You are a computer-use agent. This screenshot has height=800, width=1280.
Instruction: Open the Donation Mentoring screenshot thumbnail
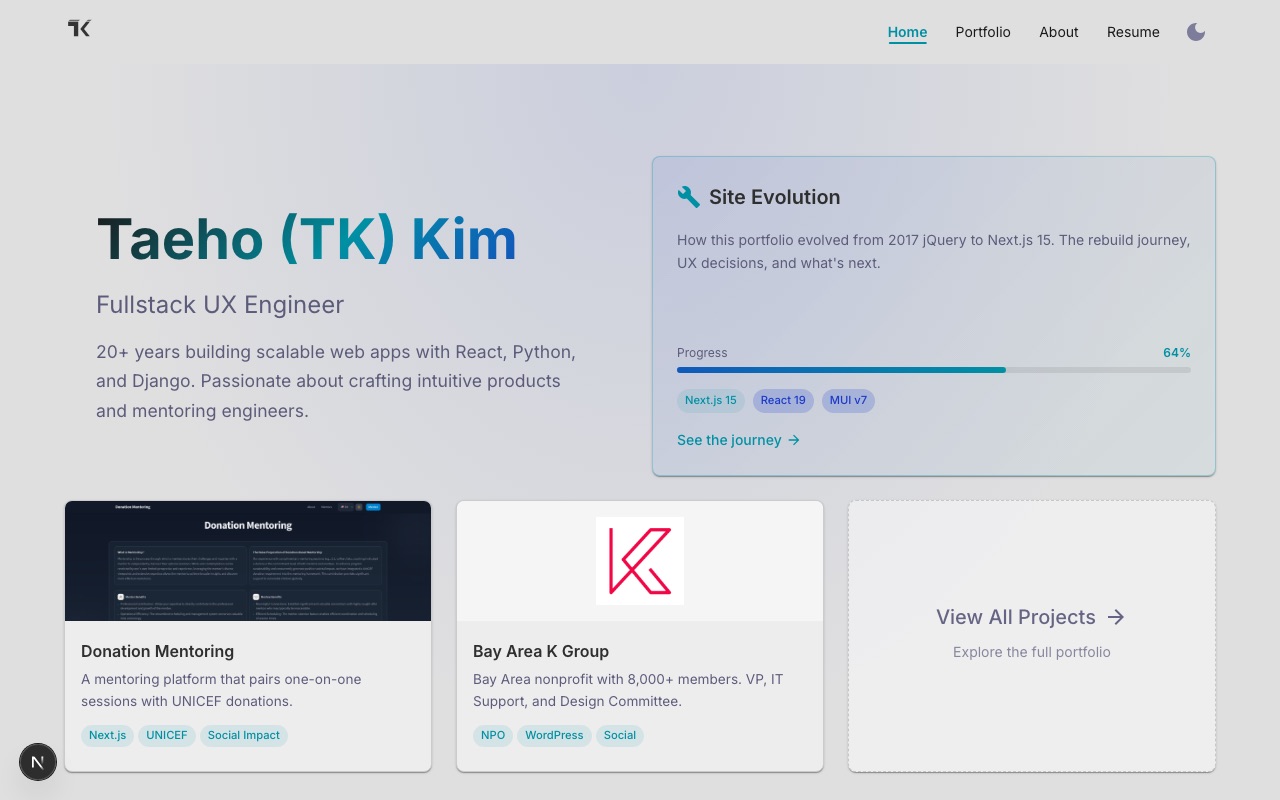(248, 561)
